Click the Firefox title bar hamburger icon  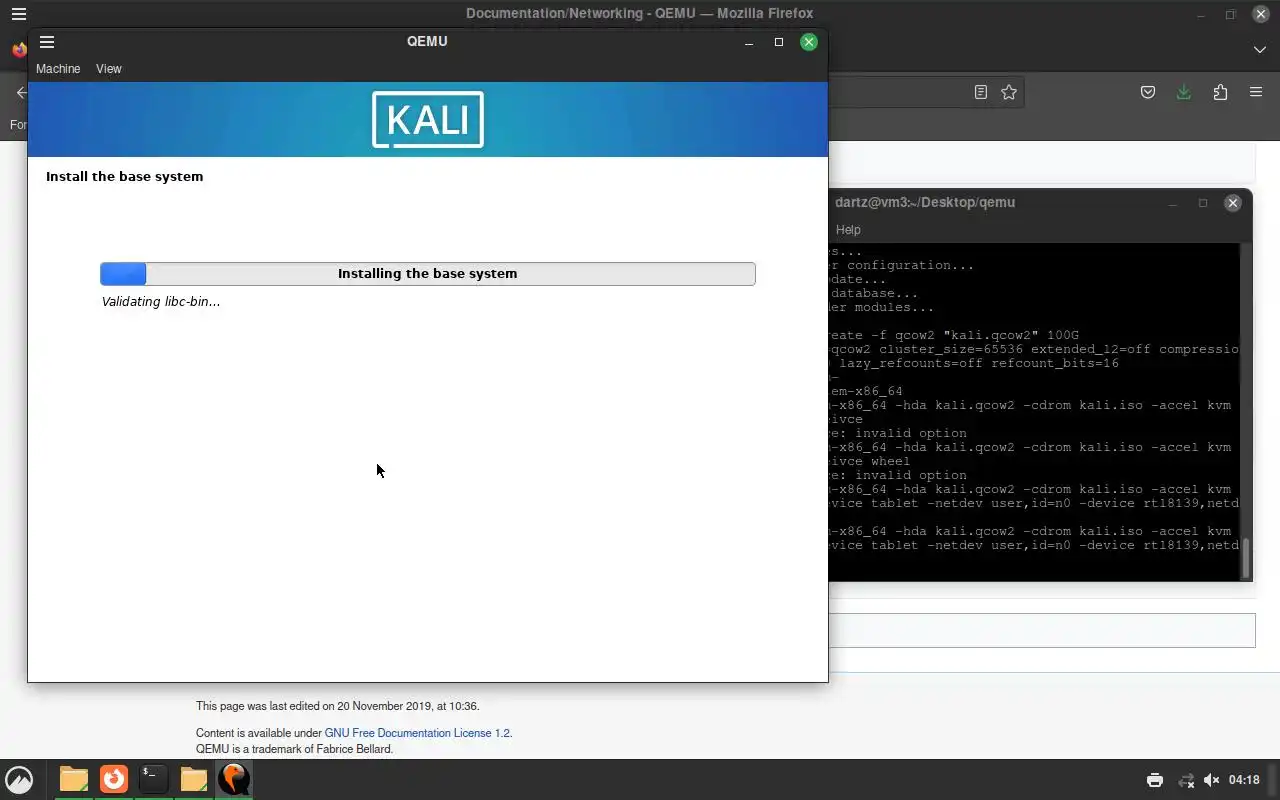point(19,14)
